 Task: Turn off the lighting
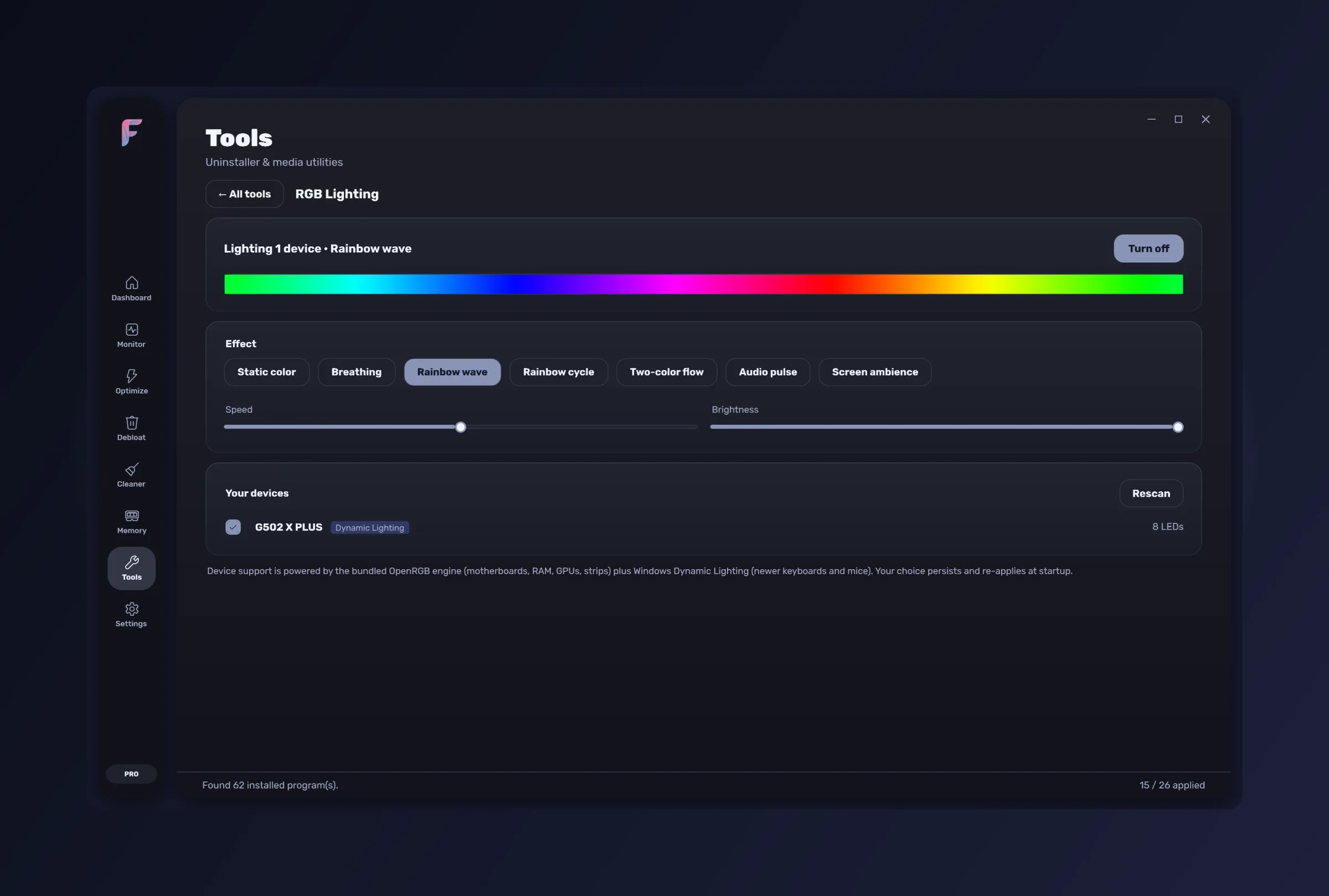pyautogui.click(x=1148, y=249)
